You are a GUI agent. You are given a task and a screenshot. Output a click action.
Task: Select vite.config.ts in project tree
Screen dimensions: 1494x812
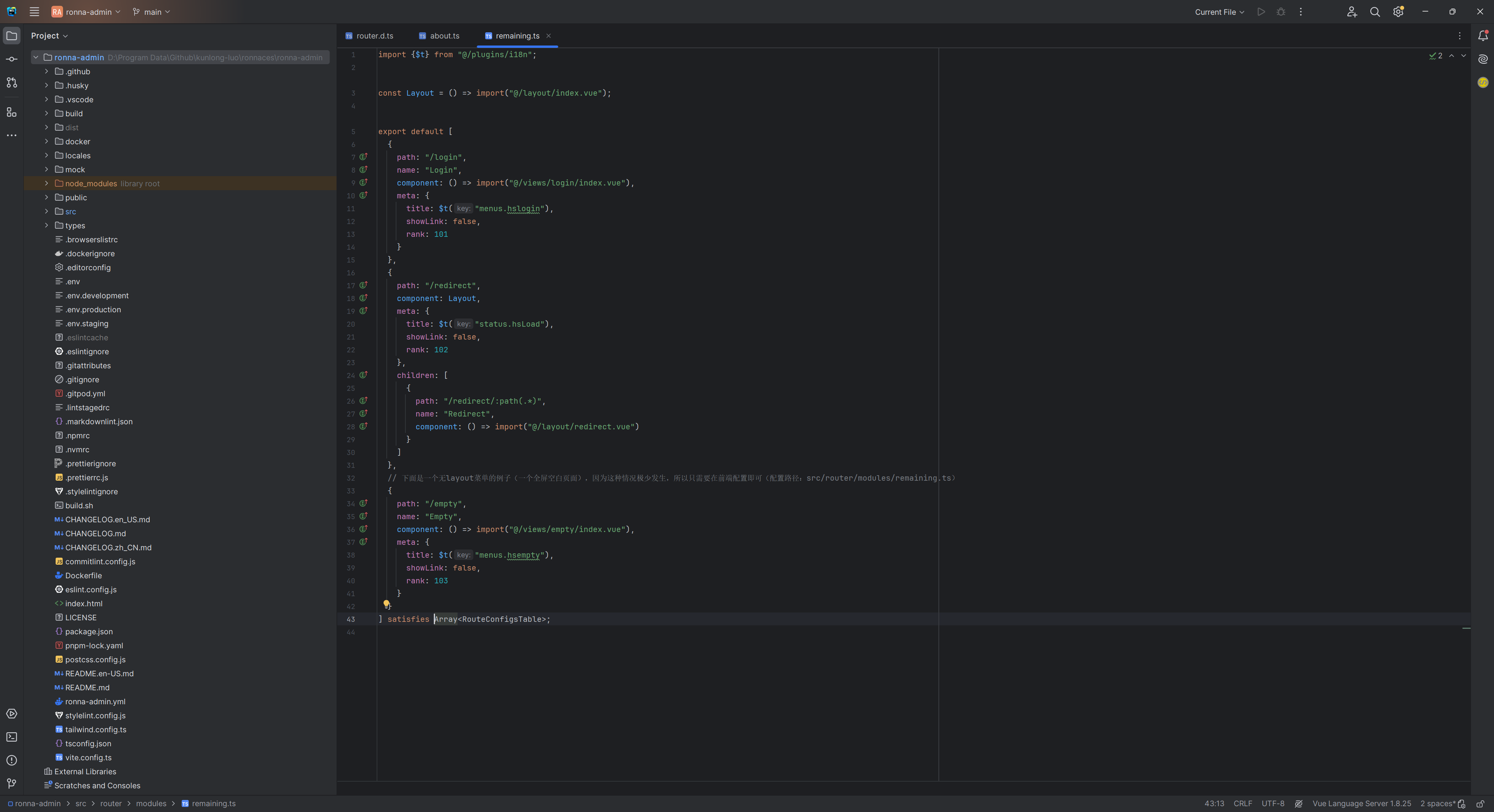tap(88, 758)
